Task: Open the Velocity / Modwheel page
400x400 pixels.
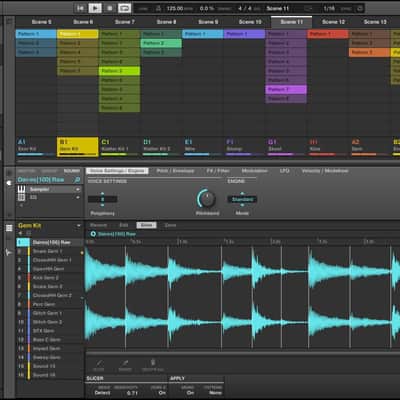Action: pos(325,171)
